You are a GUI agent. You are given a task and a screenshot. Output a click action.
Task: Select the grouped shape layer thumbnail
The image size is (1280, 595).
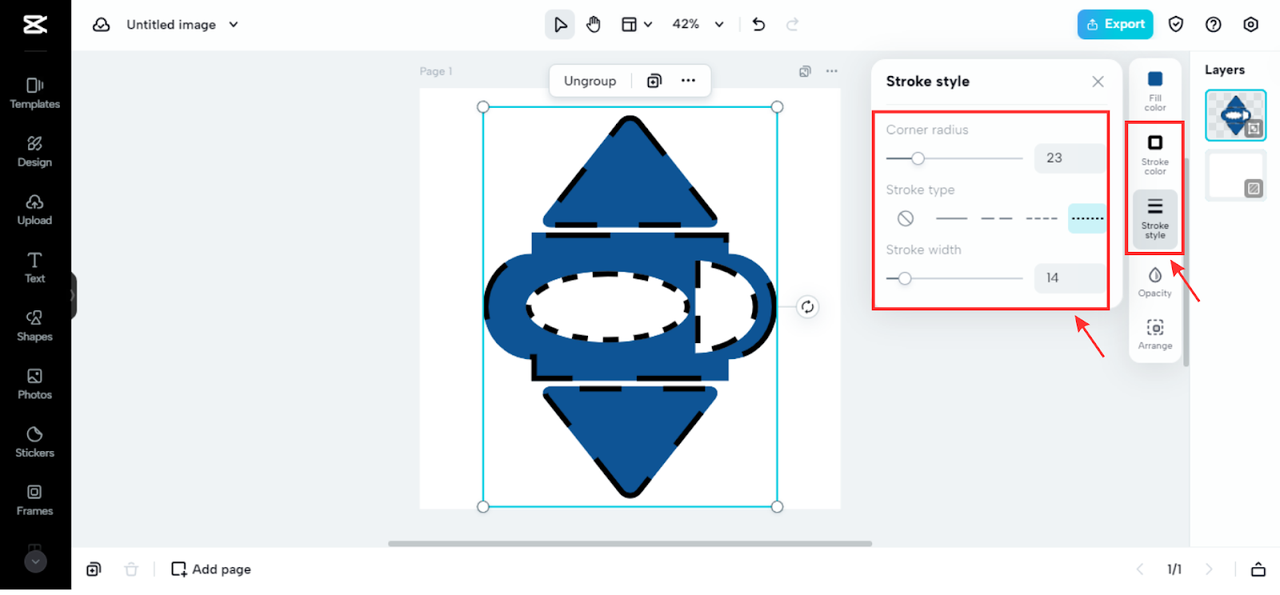(1236, 115)
